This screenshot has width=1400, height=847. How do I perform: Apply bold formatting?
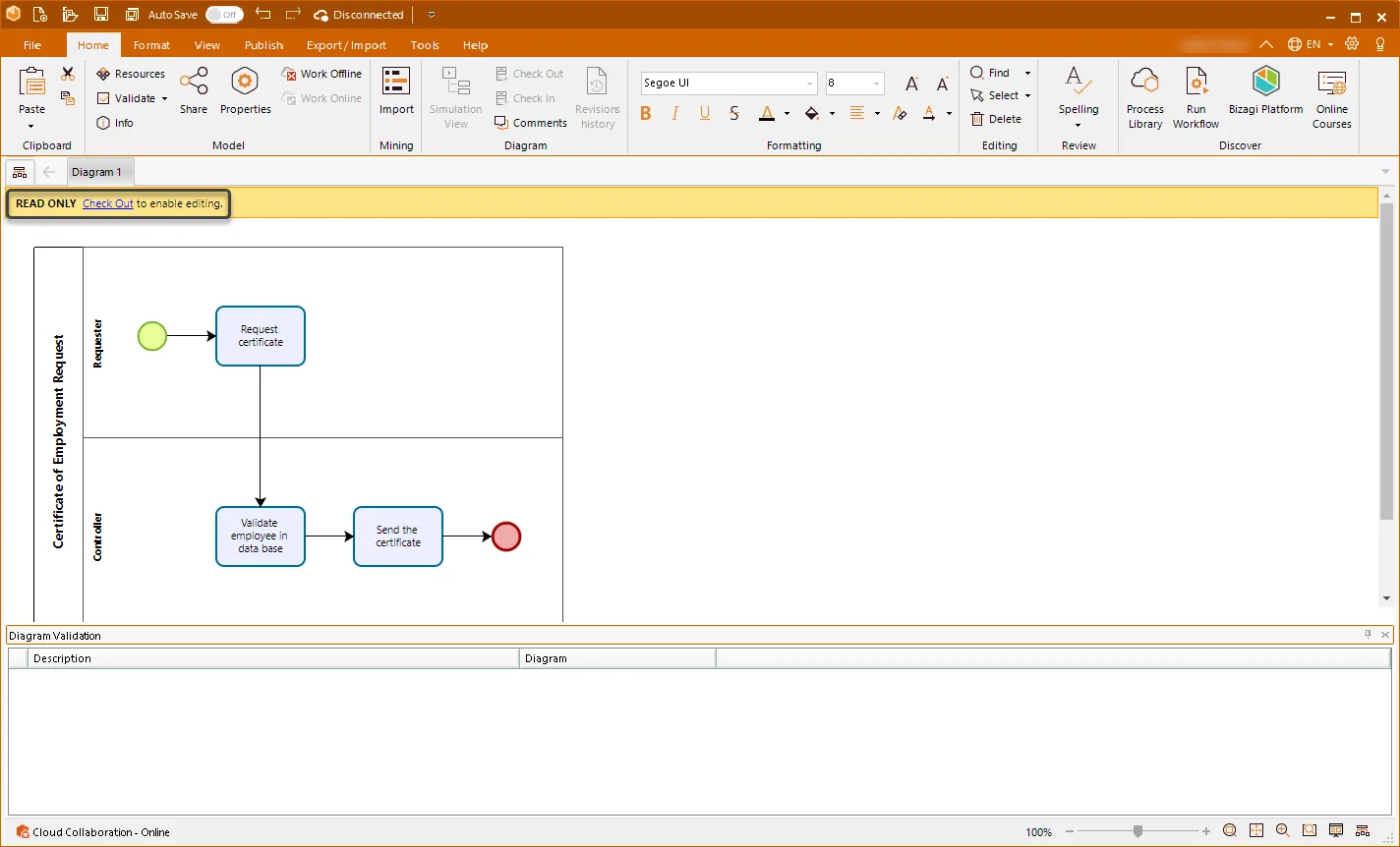pos(646,114)
